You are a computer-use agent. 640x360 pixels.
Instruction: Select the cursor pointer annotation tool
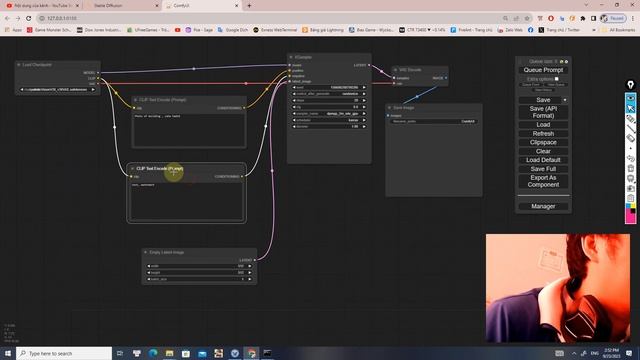coord(631,108)
